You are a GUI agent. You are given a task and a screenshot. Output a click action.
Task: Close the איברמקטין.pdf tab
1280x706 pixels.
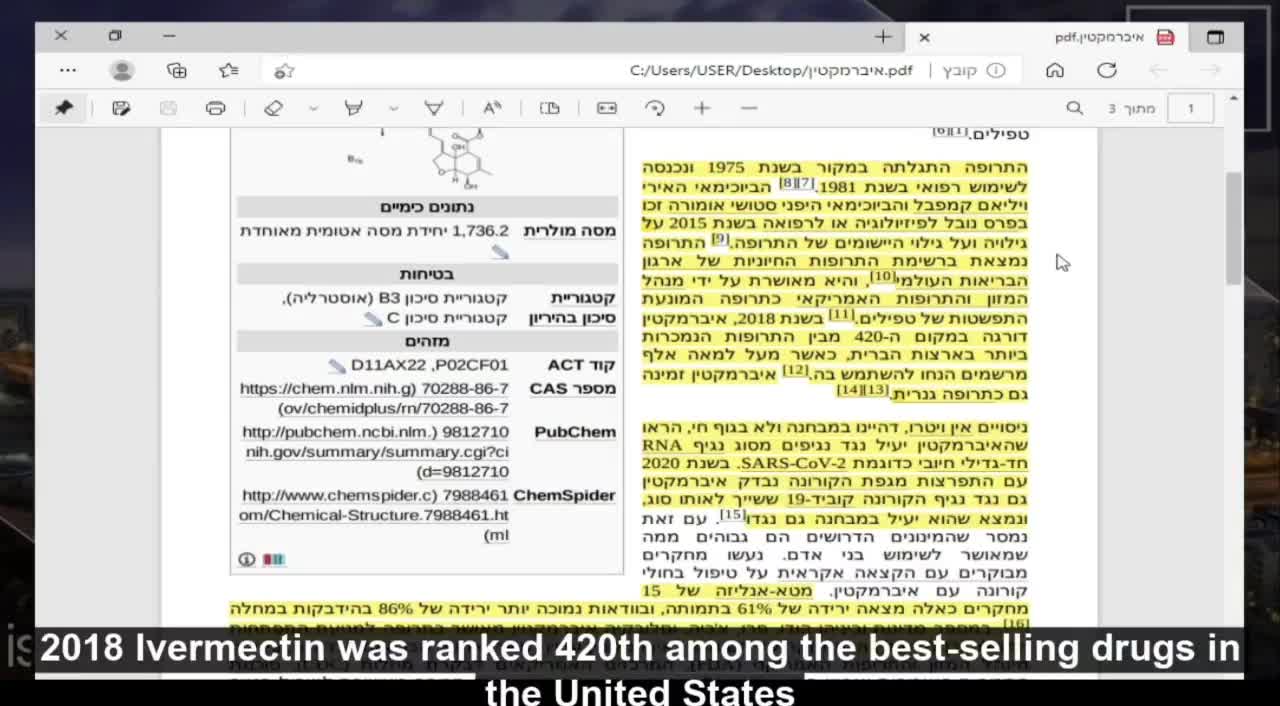(x=924, y=37)
